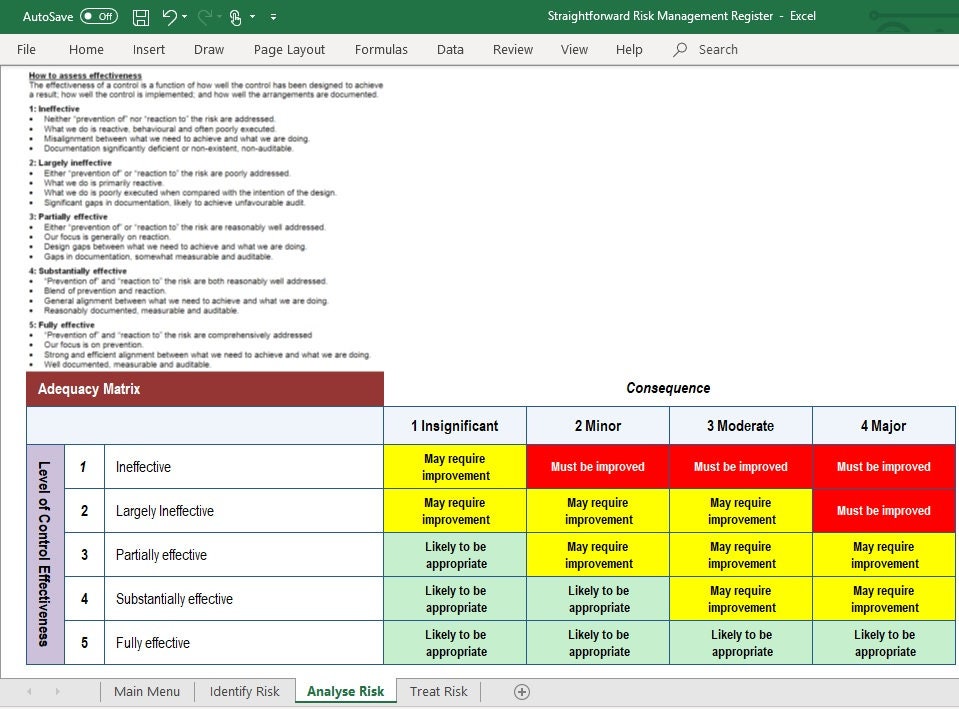This screenshot has width=959, height=709.
Task: Open the Main Menu sheet
Action: (146, 691)
